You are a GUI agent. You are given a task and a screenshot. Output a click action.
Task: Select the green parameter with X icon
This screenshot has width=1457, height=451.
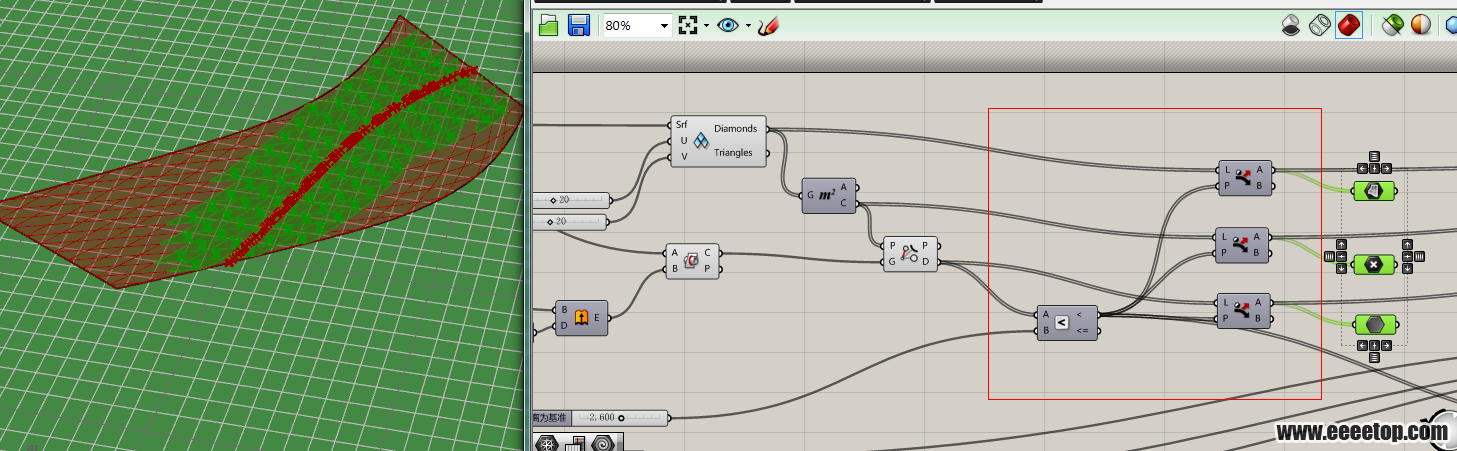tap(1374, 264)
